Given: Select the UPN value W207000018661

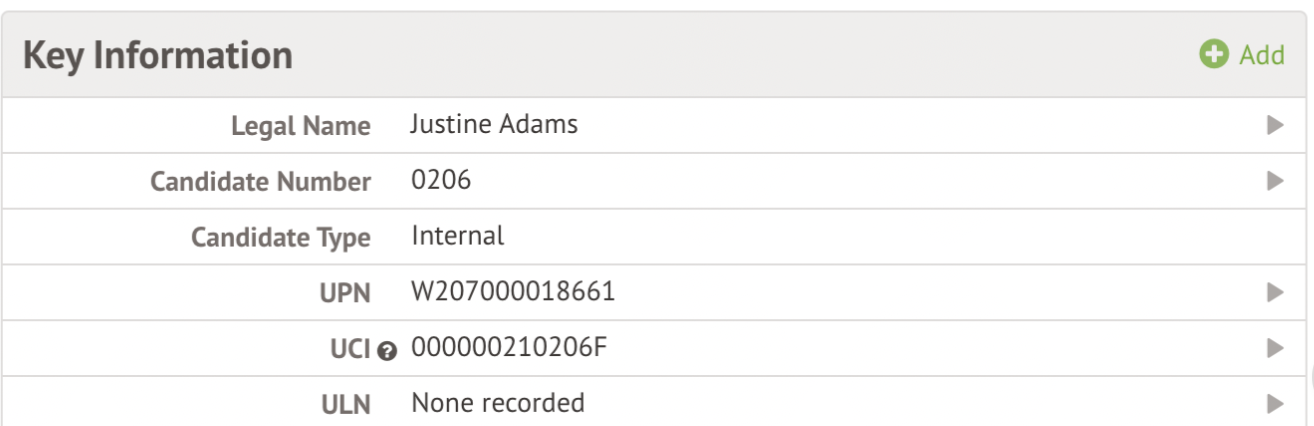Looking at the screenshot, I should (x=513, y=292).
